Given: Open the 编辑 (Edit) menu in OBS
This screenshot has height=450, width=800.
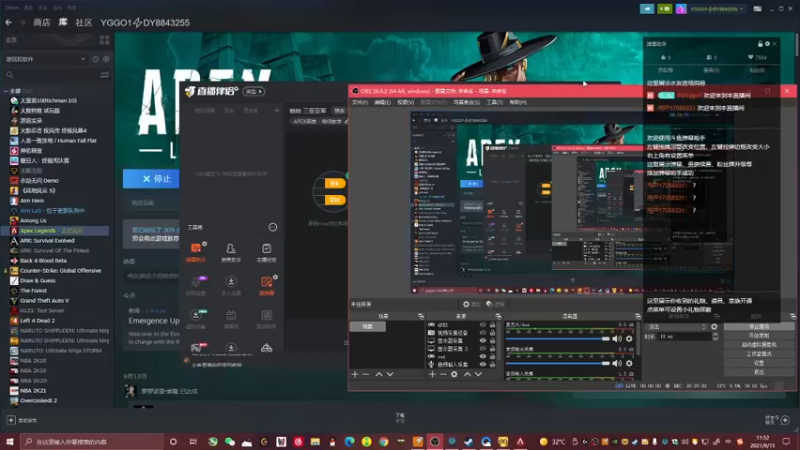Looking at the screenshot, I should 382,103.
